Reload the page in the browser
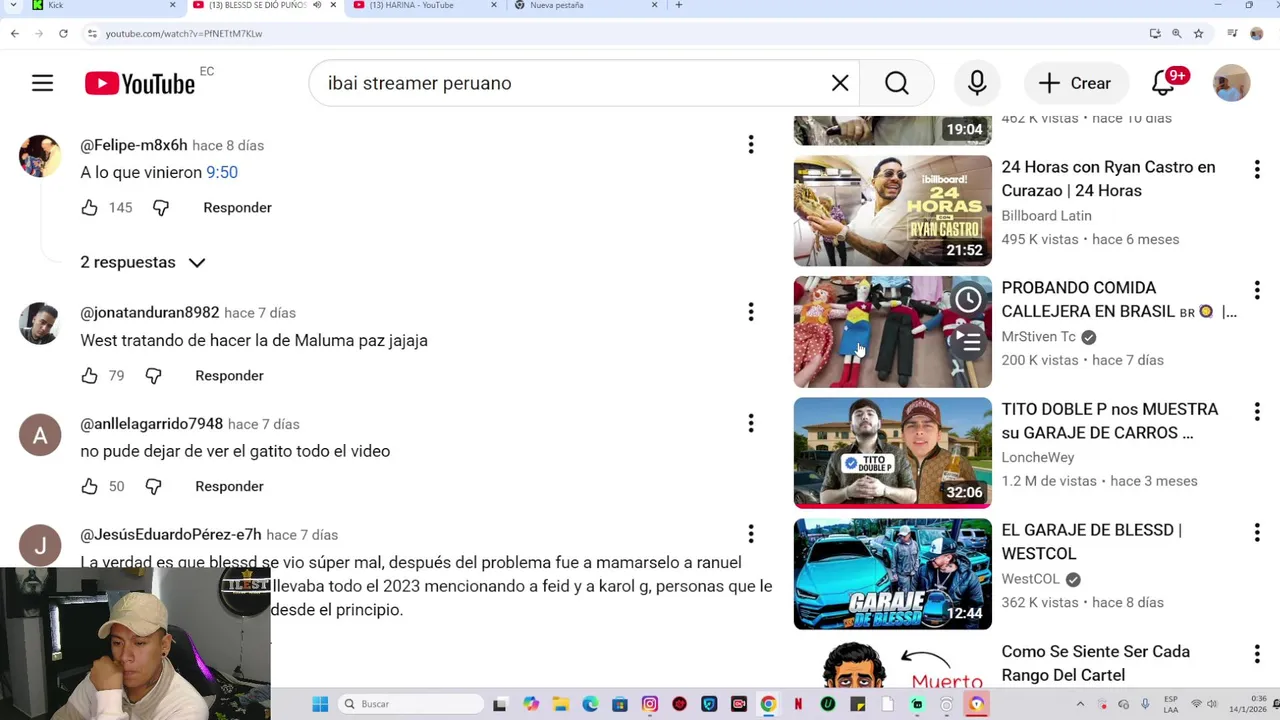Image resolution: width=1280 pixels, height=720 pixels. click(x=63, y=33)
